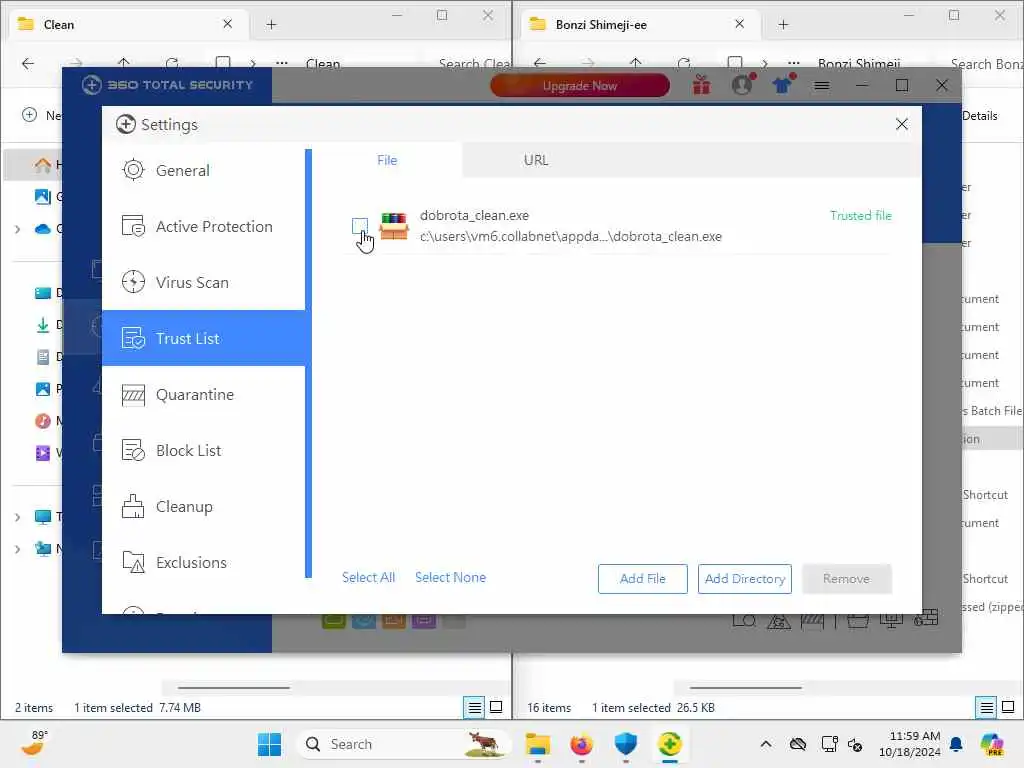This screenshot has width=1024, height=768.
Task: Click the Exclusions warning folder icon
Action: coord(133,562)
